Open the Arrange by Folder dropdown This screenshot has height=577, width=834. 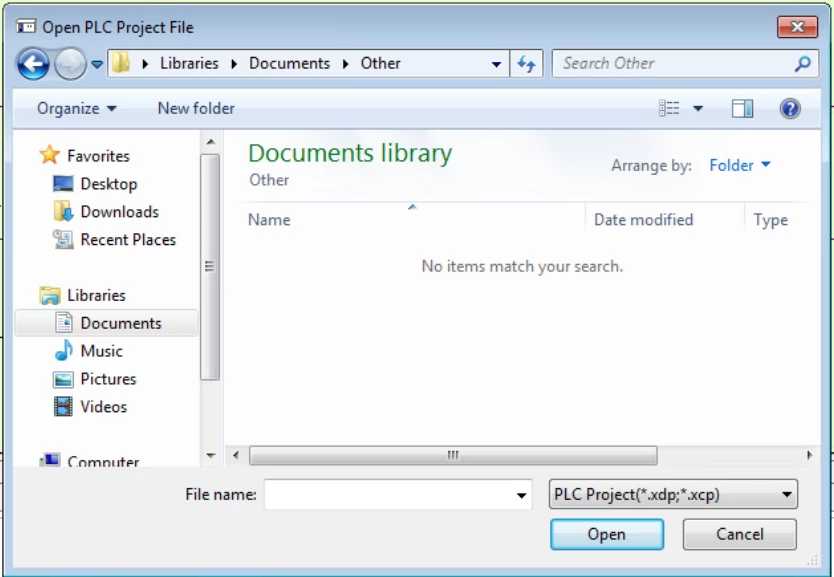[740, 165]
